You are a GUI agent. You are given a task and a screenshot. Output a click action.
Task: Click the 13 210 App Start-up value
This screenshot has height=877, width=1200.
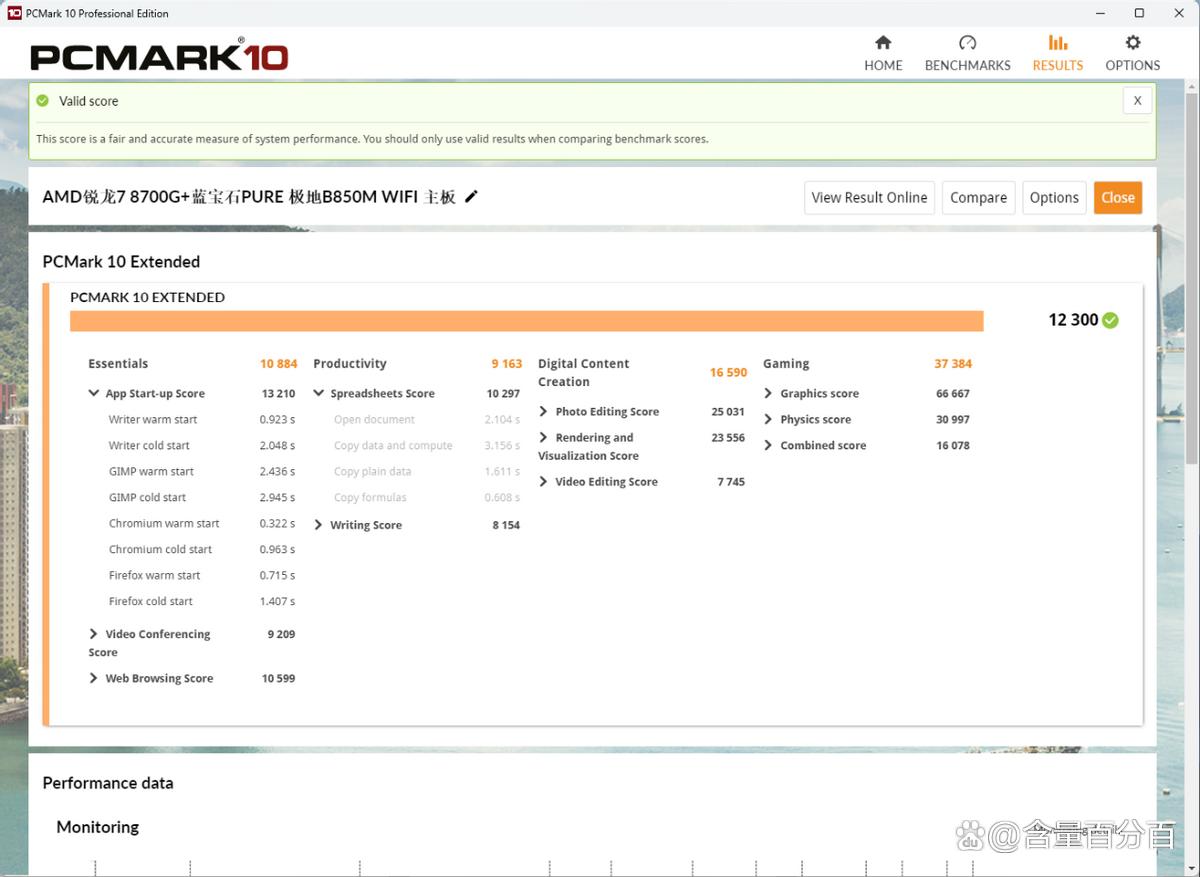278,394
